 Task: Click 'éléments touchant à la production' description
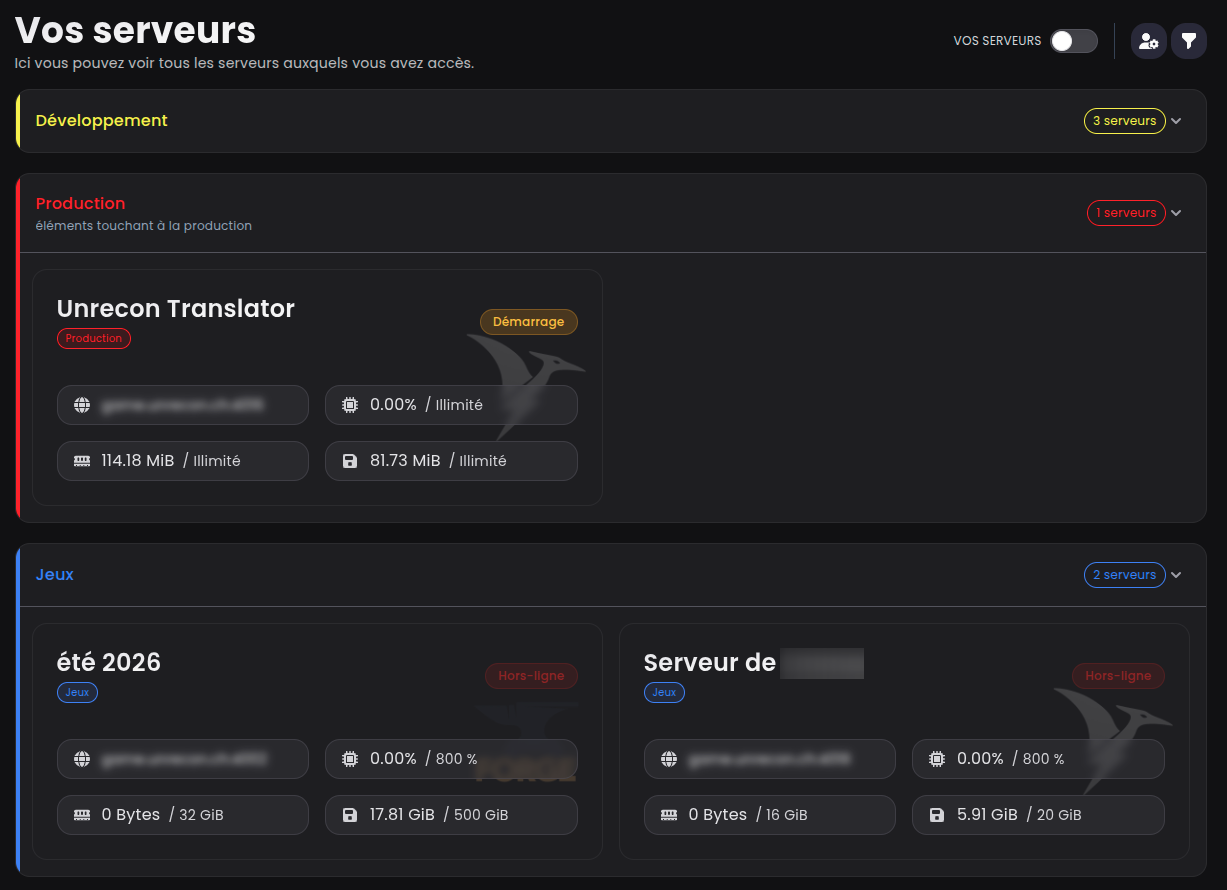[x=144, y=226]
